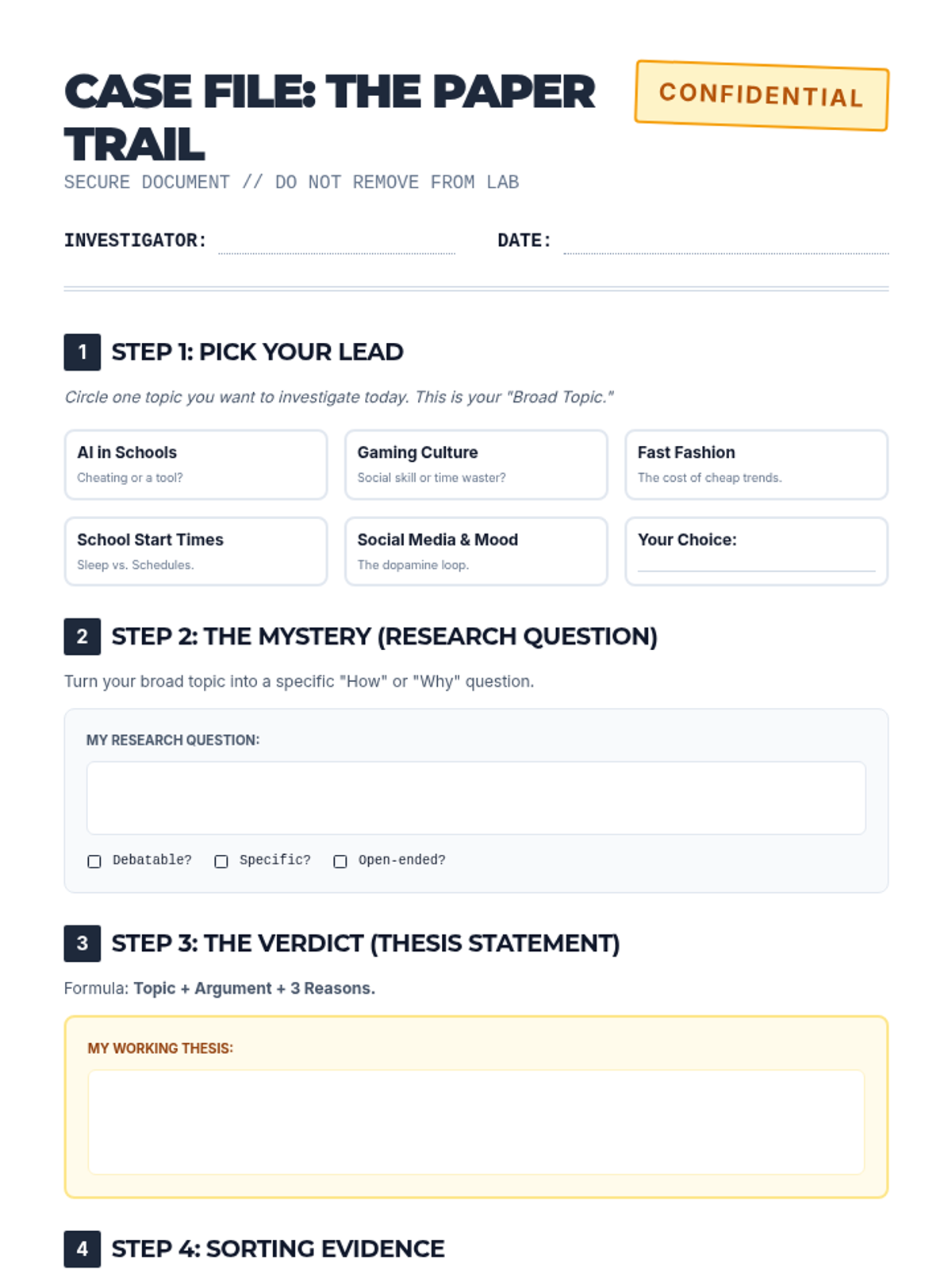The width and height of the screenshot is (952, 1270).
Task: Tick the Debatable? checkbox
Action: coord(94,861)
